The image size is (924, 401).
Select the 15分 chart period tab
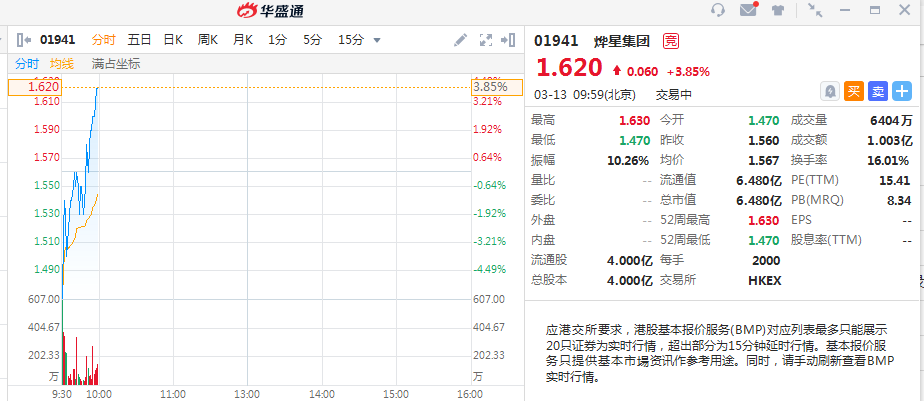pos(350,40)
